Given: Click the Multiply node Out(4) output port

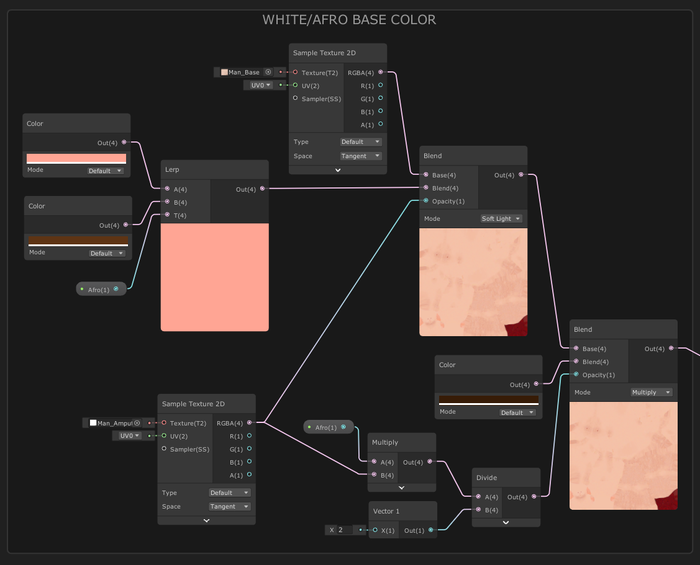Looking at the screenshot, I should click(430, 462).
